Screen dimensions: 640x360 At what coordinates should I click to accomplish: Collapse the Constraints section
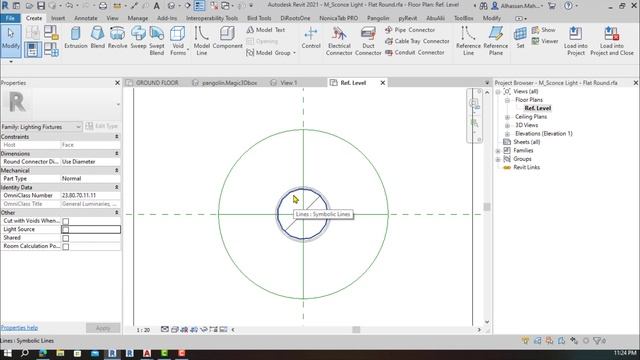(x=116, y=136)
